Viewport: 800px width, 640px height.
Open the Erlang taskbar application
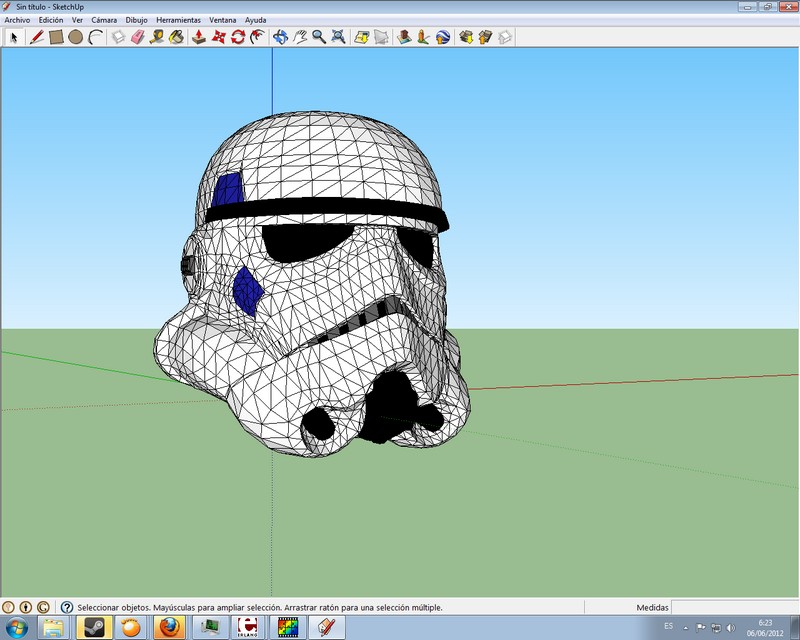[x=248, y=627]
